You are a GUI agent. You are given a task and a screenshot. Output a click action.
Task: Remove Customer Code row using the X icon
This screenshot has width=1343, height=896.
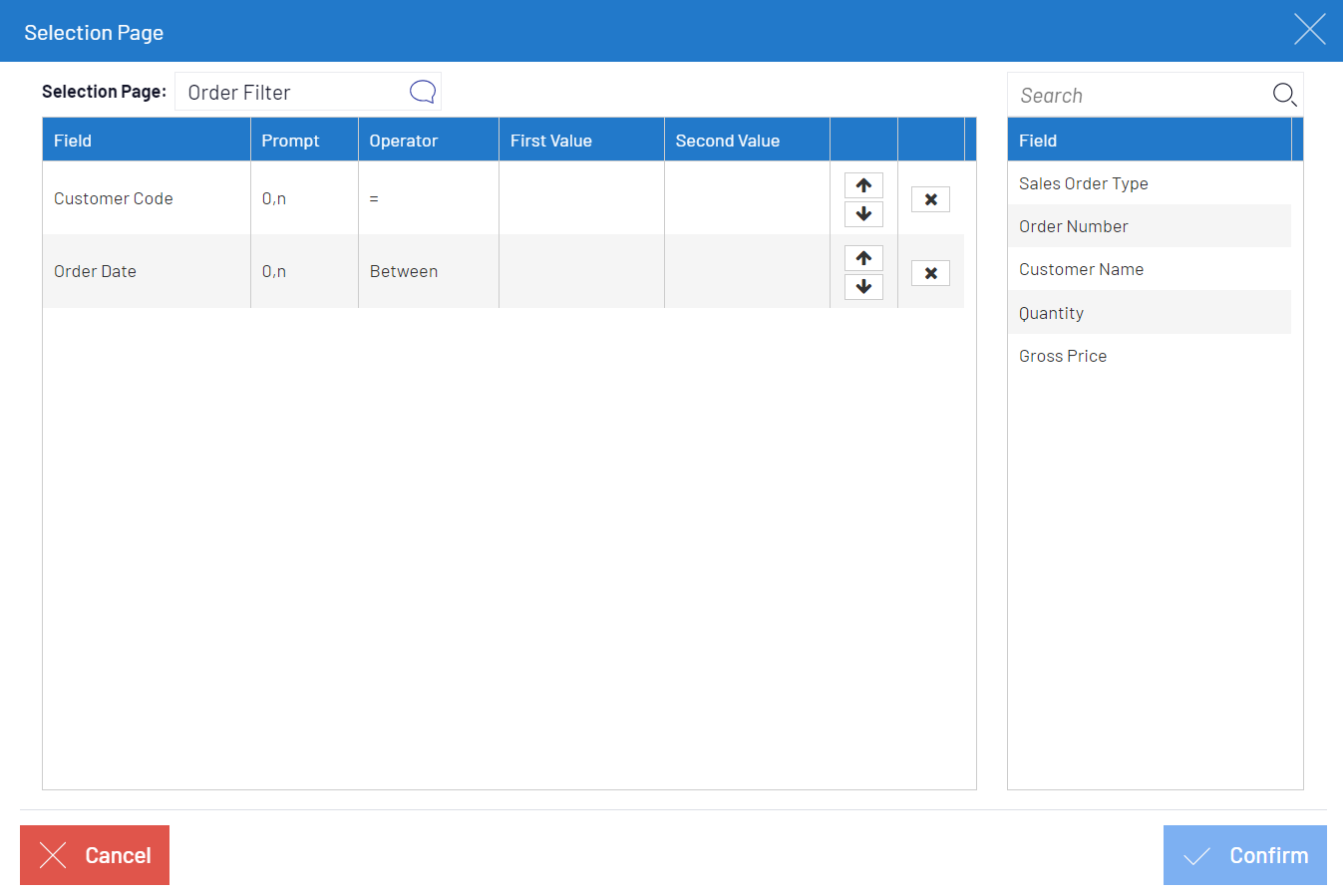(930, 198)
